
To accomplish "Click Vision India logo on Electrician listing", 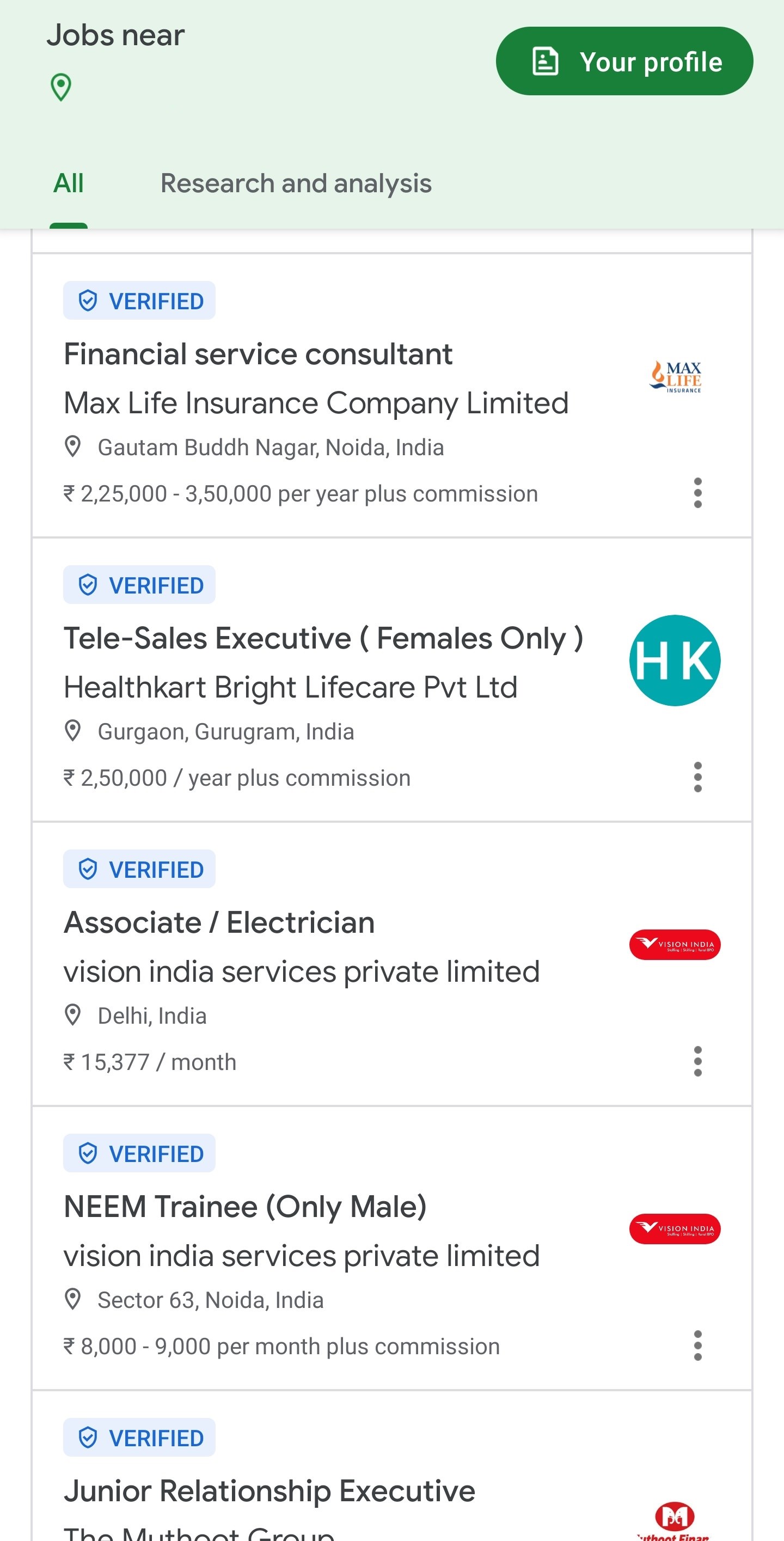I will 675,945.
